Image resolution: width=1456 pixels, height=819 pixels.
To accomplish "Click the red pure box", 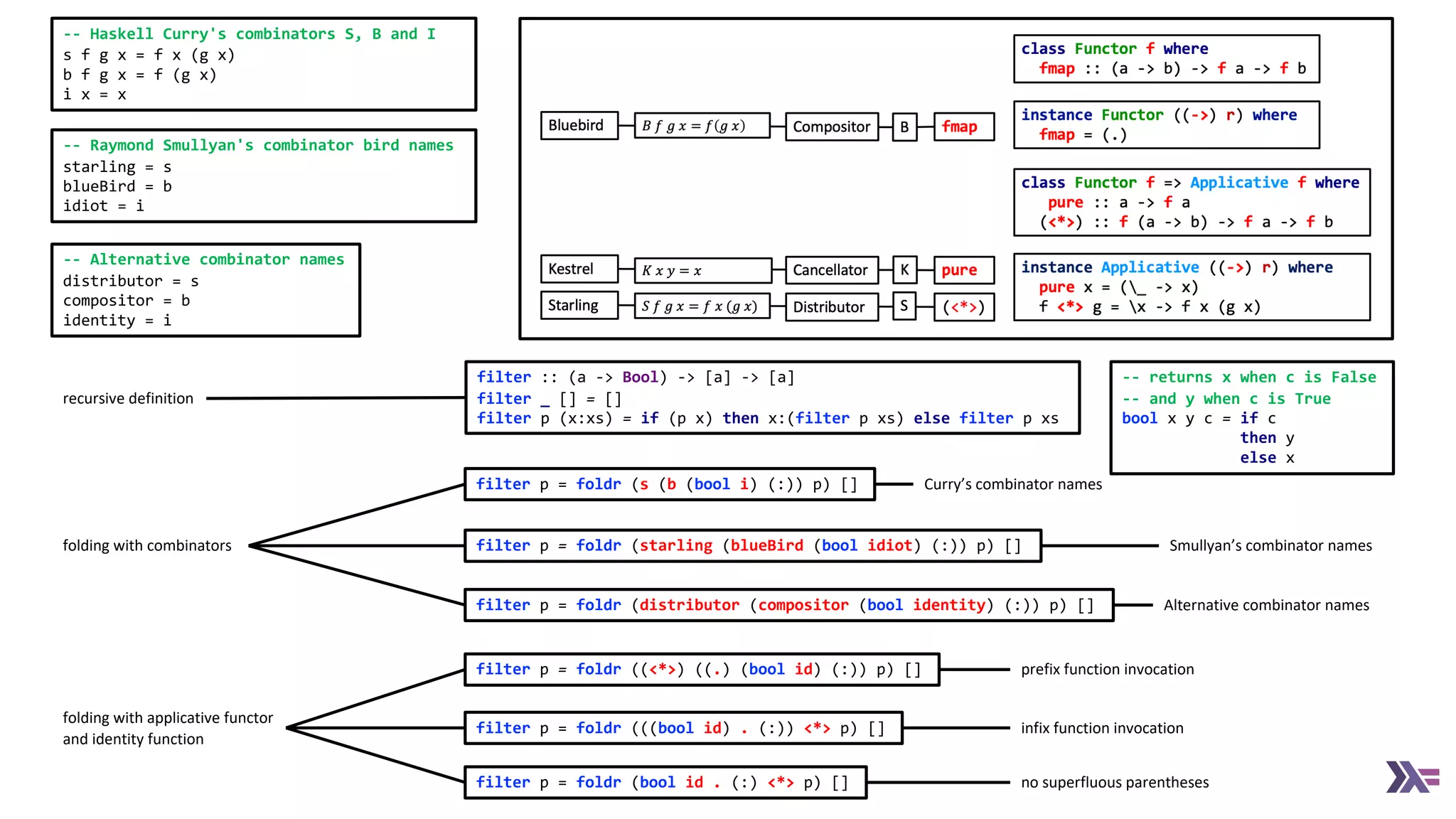I will click(x=963, y=270).
